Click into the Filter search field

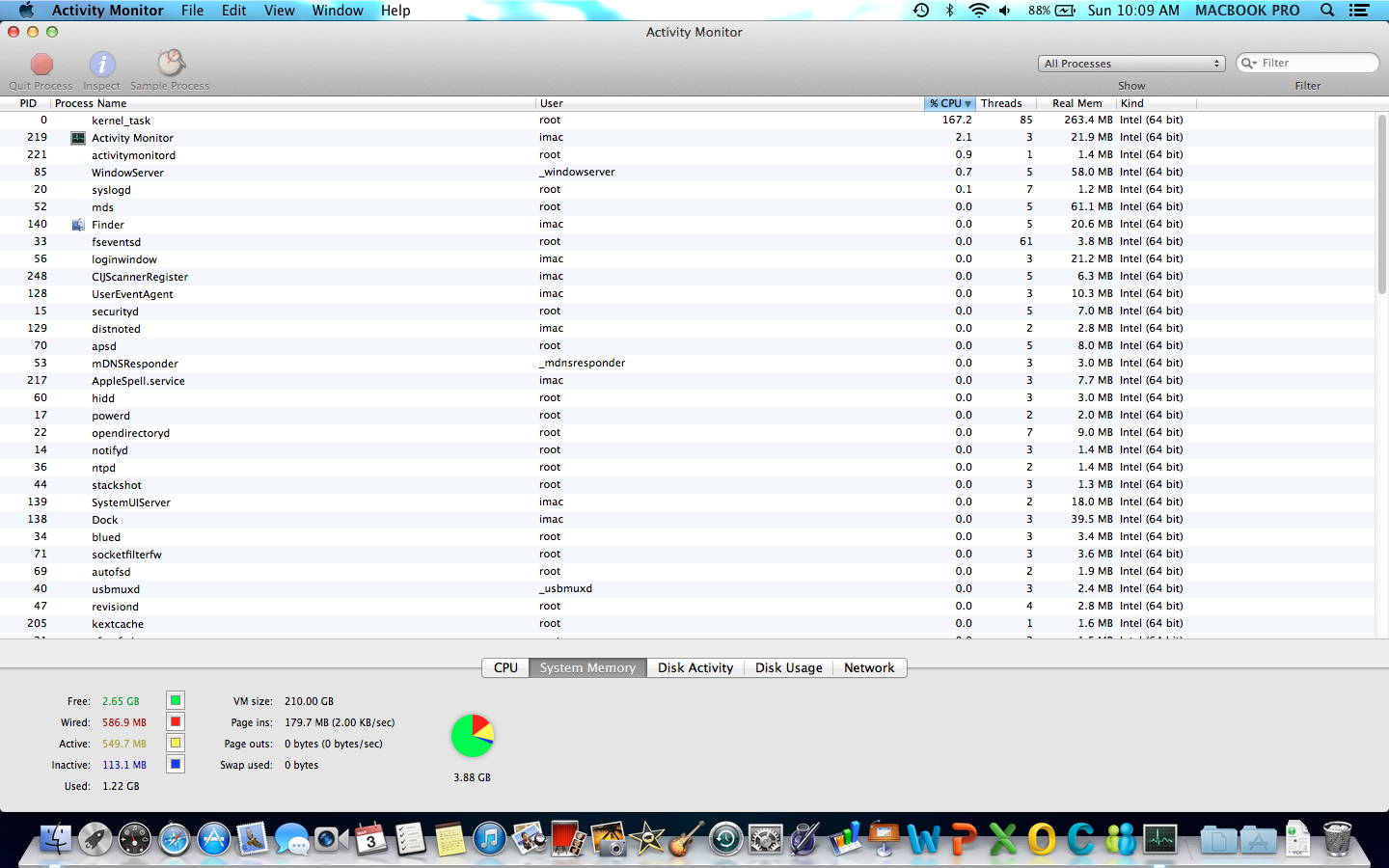tap(1308, 63)
